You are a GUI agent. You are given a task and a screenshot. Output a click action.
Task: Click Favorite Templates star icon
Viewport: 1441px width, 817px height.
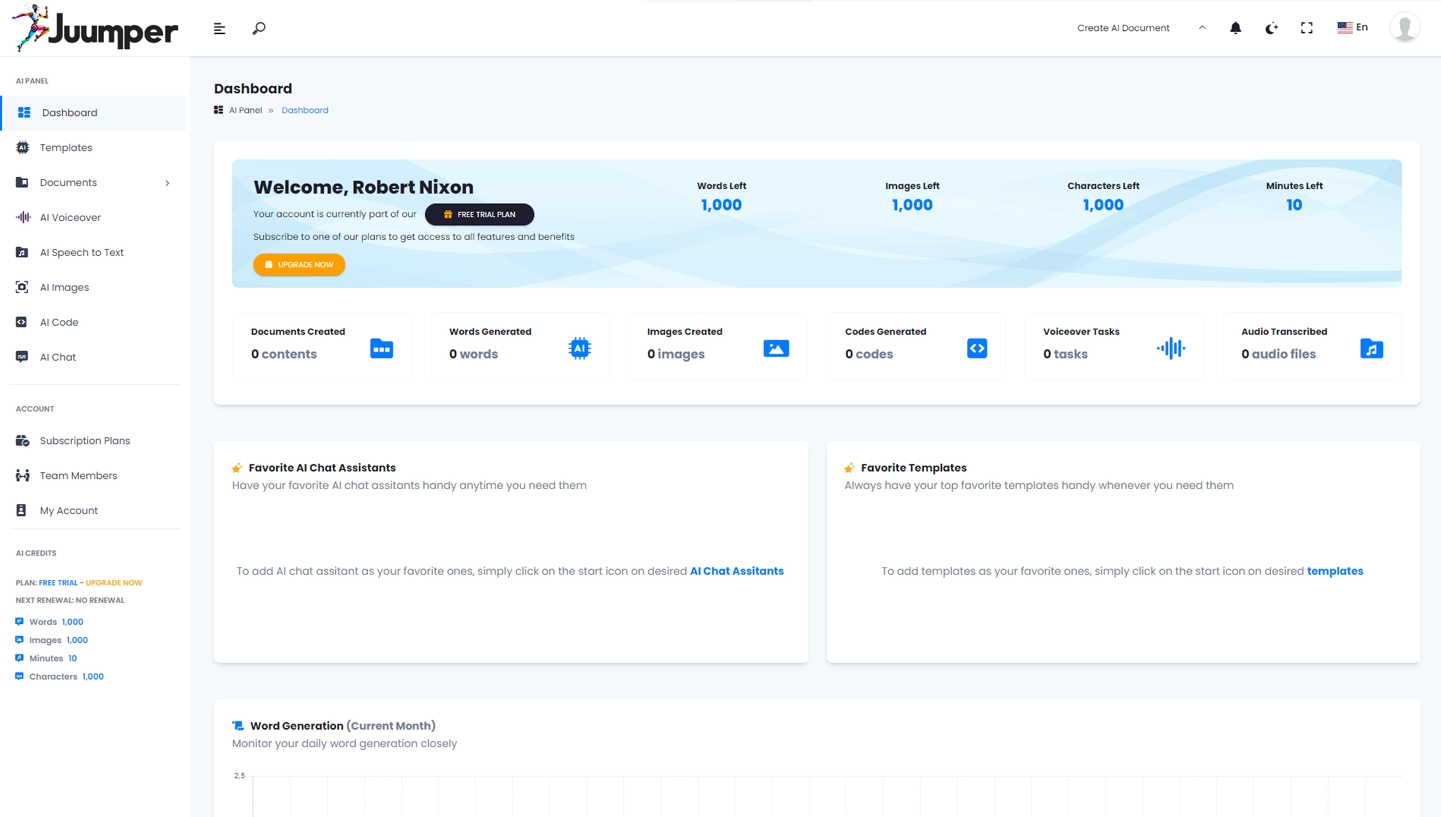(849, 468)
